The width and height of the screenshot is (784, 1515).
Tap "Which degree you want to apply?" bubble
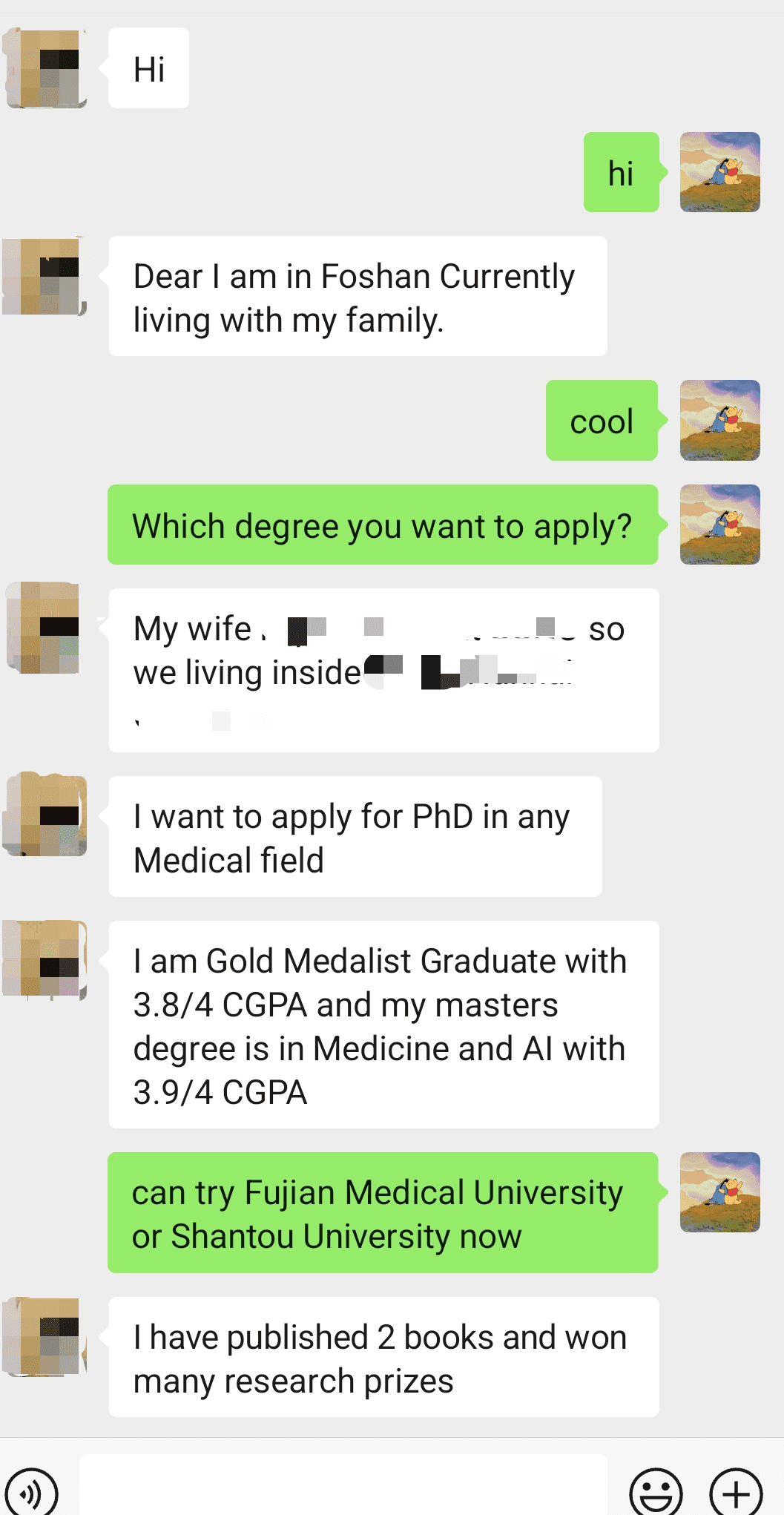383,525
